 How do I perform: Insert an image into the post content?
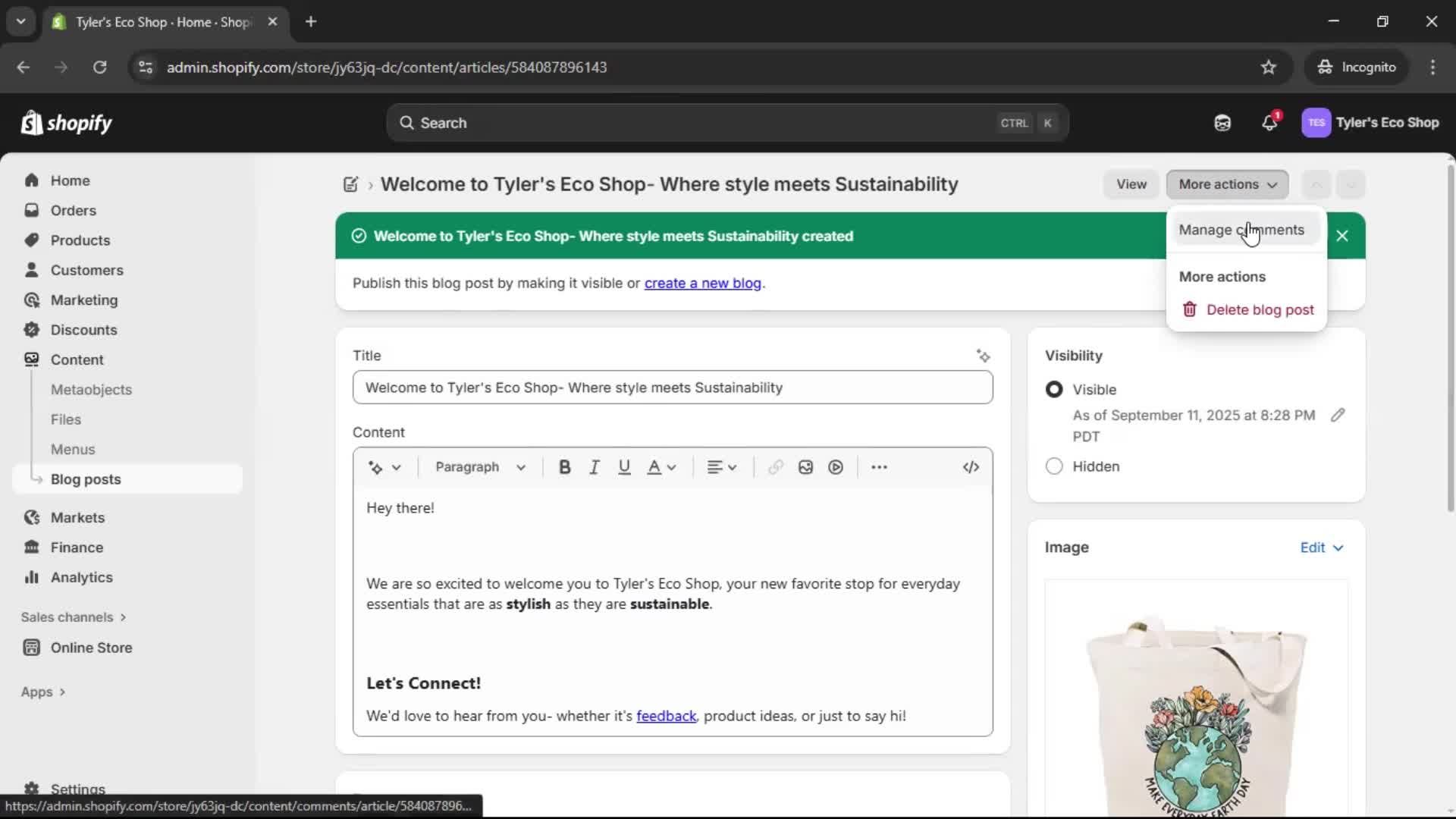[805, 467]
